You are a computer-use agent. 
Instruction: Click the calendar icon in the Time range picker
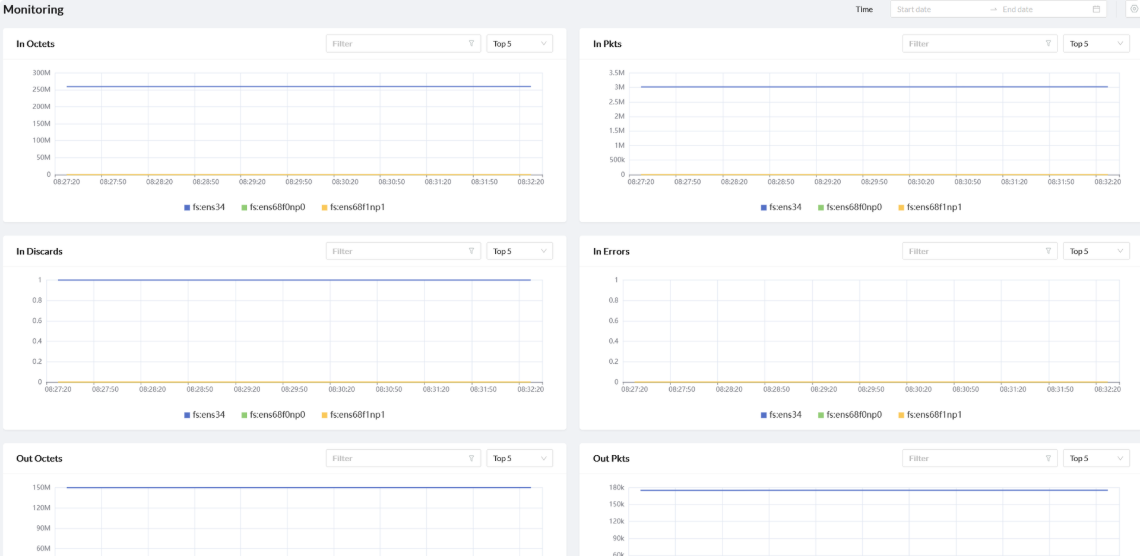1096,9
